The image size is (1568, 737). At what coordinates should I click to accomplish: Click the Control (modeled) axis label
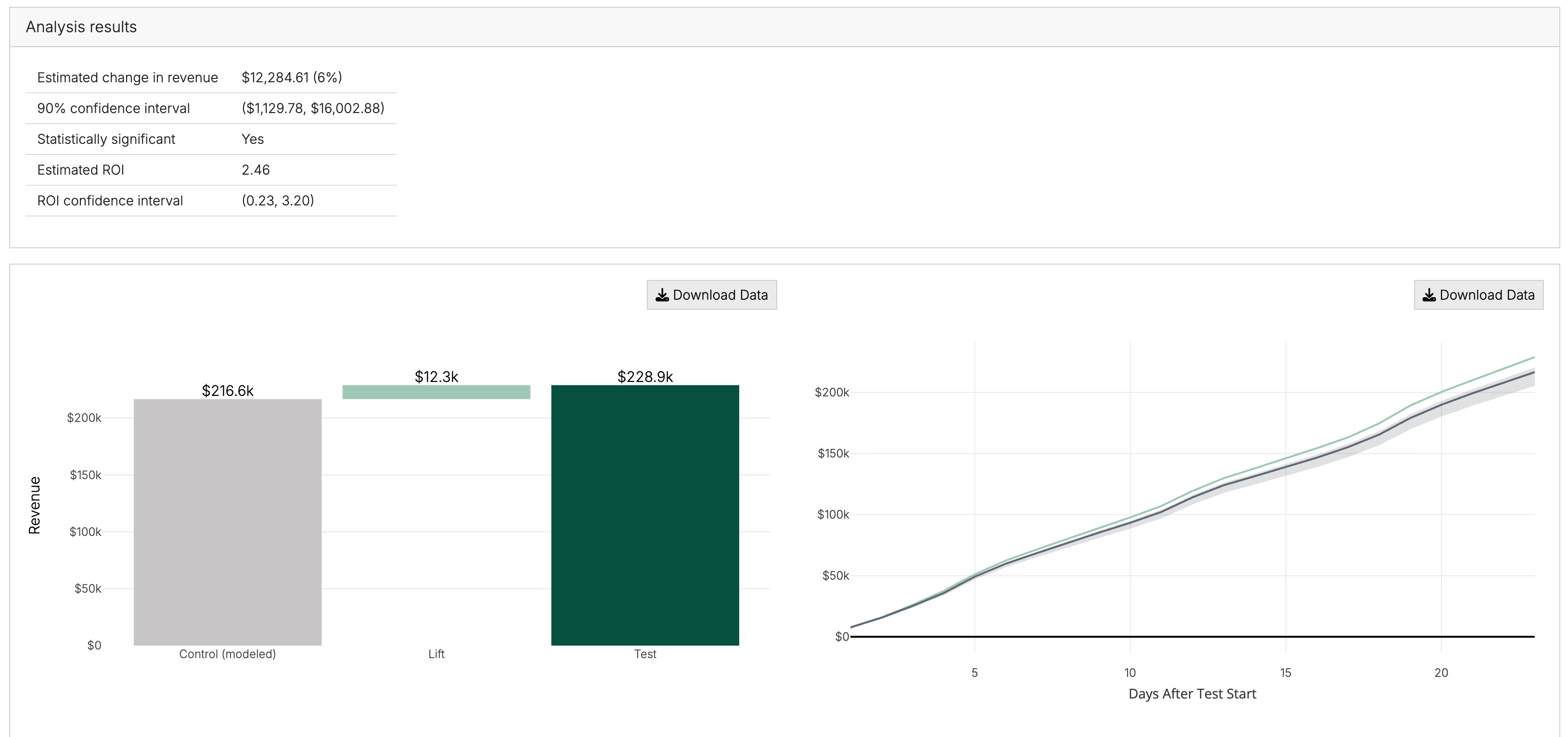pyautogui.click(x=227, y=654)
